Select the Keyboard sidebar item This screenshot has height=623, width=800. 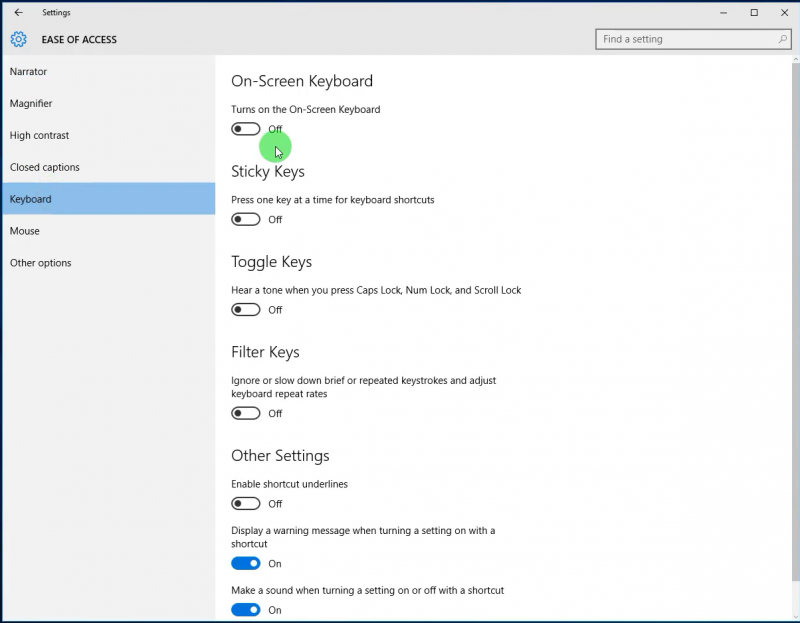(x=31, y=199)
